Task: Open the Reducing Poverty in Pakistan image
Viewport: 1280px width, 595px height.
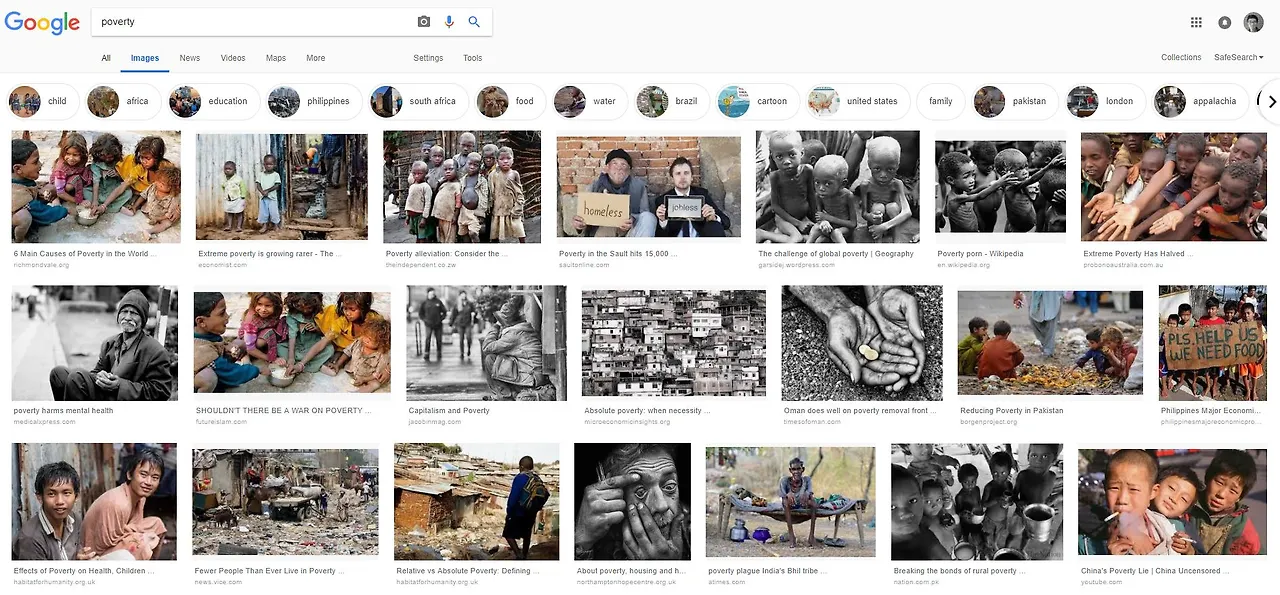Action: coord(1050,343)
